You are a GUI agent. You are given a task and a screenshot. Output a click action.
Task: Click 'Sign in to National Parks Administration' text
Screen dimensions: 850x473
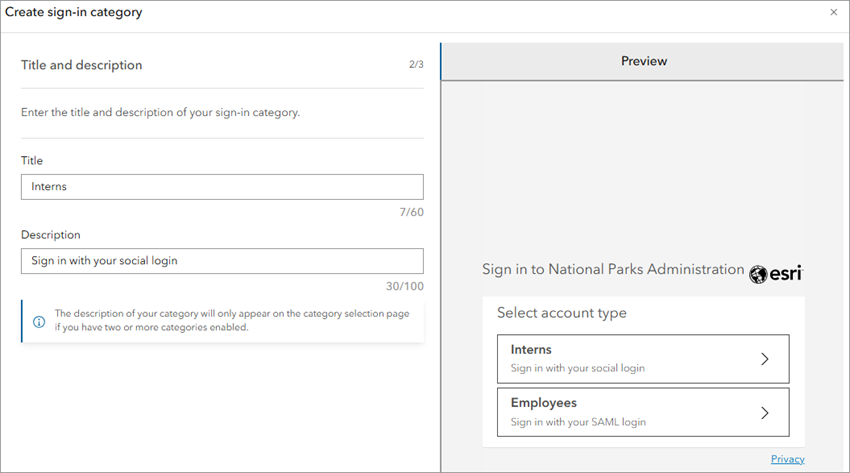pos(613,270)
